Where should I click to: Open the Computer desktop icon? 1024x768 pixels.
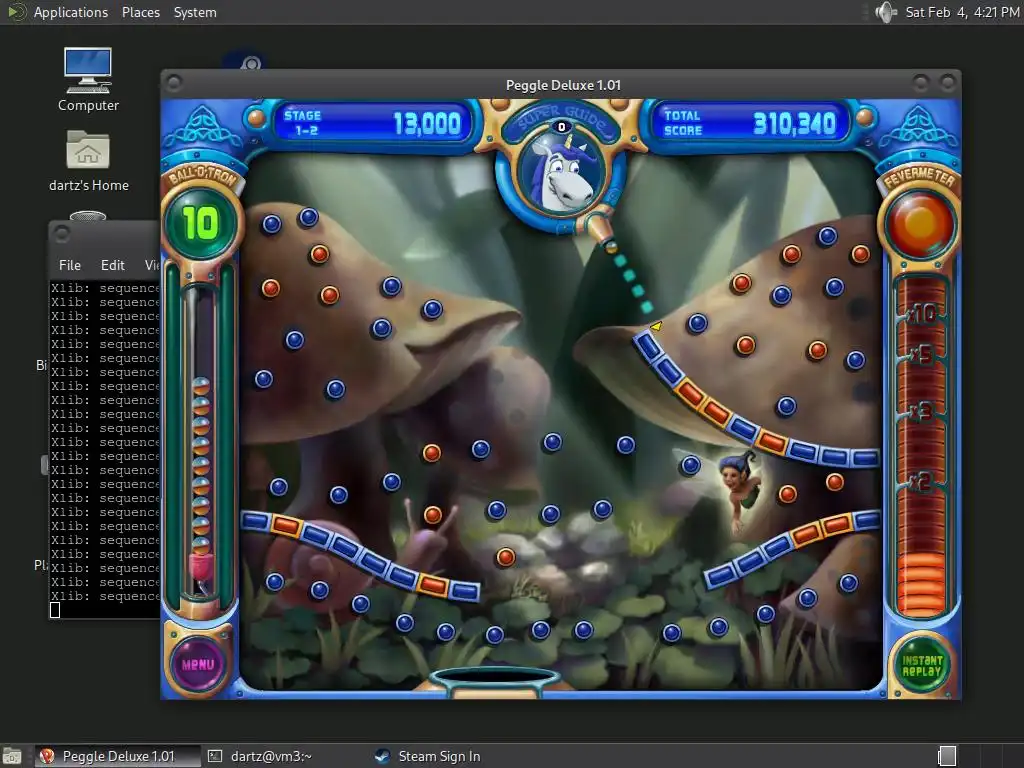coord(88,80)
